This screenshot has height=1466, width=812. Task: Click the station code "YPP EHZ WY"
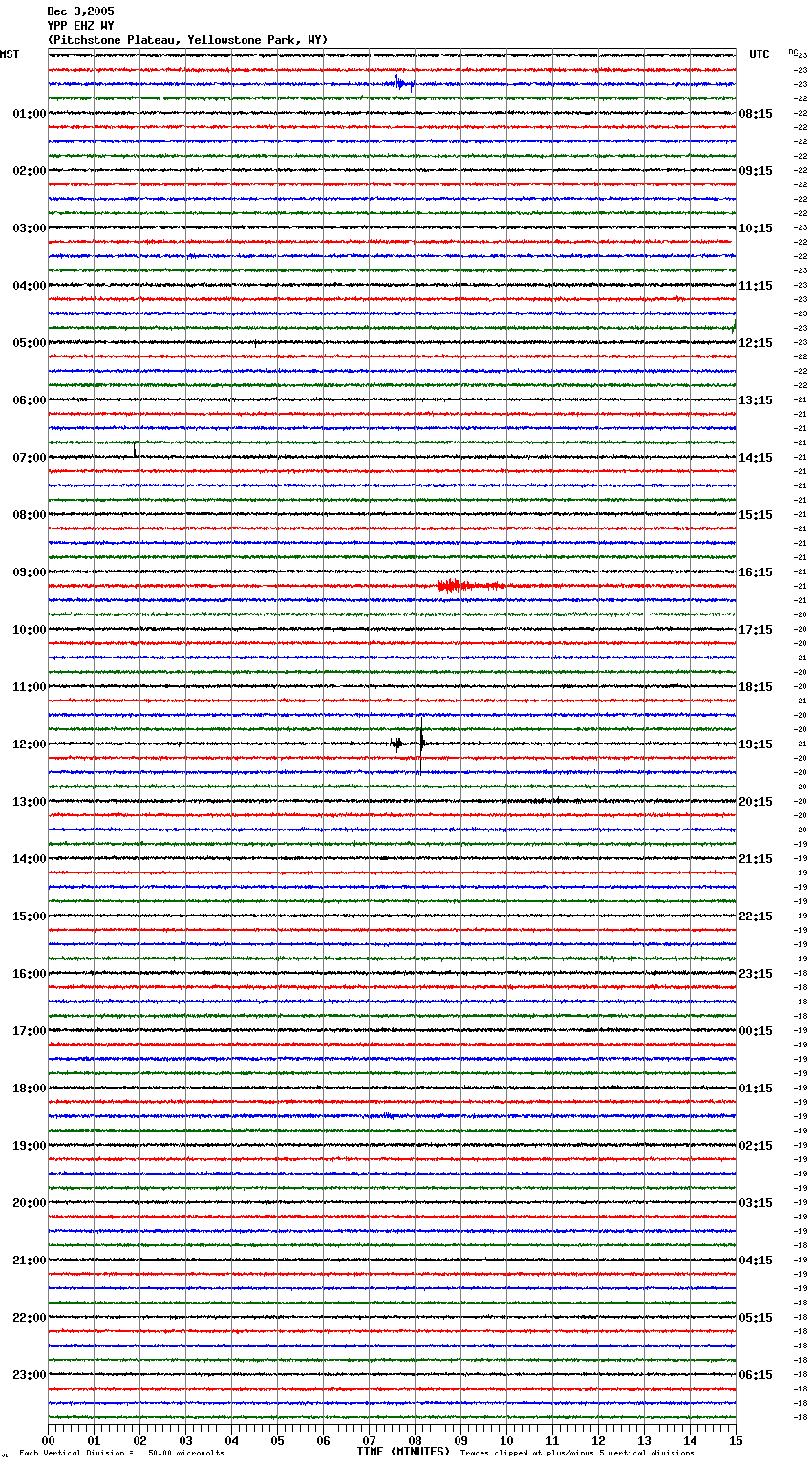[x=80, y=26]
